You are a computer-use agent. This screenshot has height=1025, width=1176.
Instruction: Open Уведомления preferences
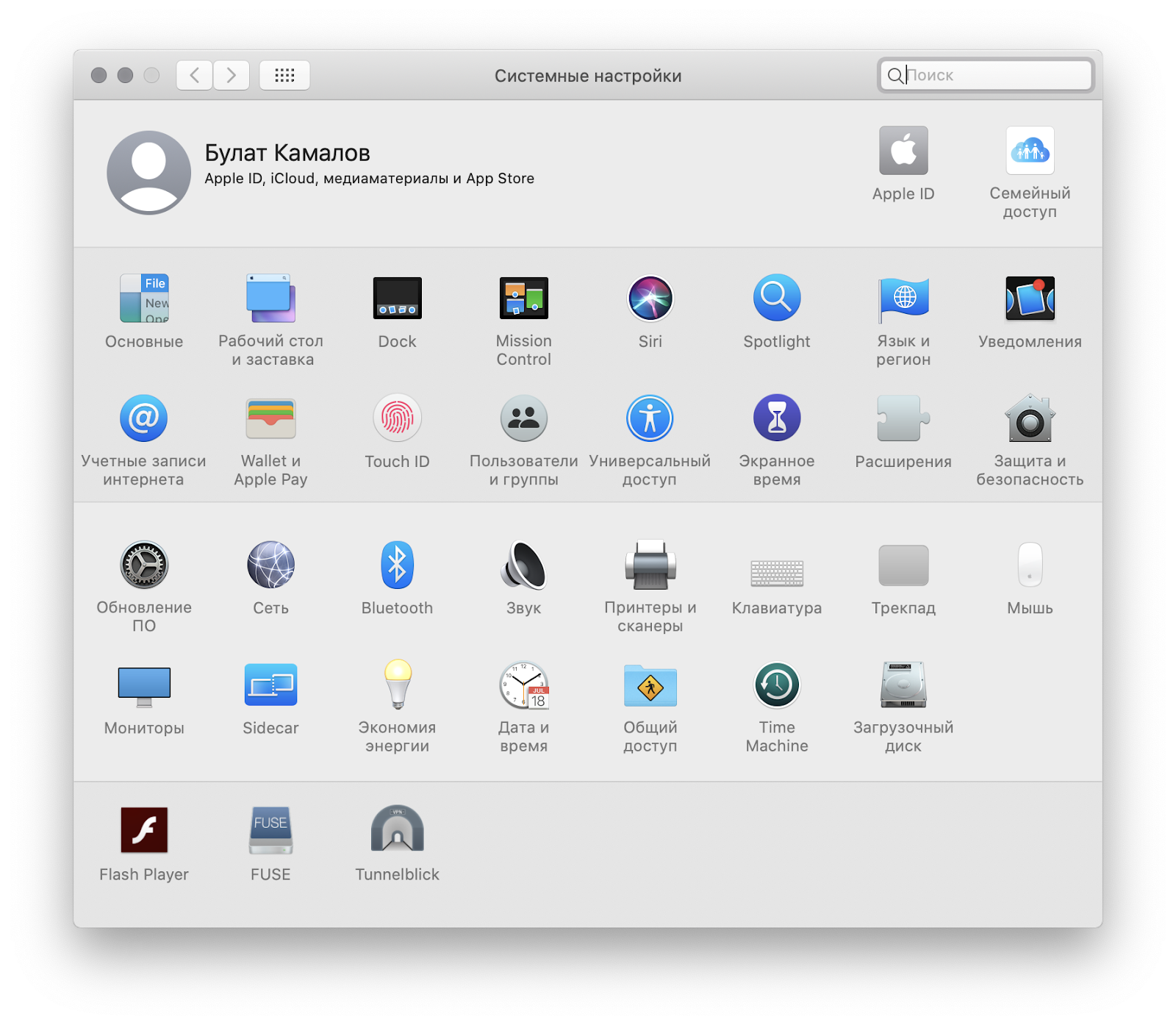coord(1030,299)
